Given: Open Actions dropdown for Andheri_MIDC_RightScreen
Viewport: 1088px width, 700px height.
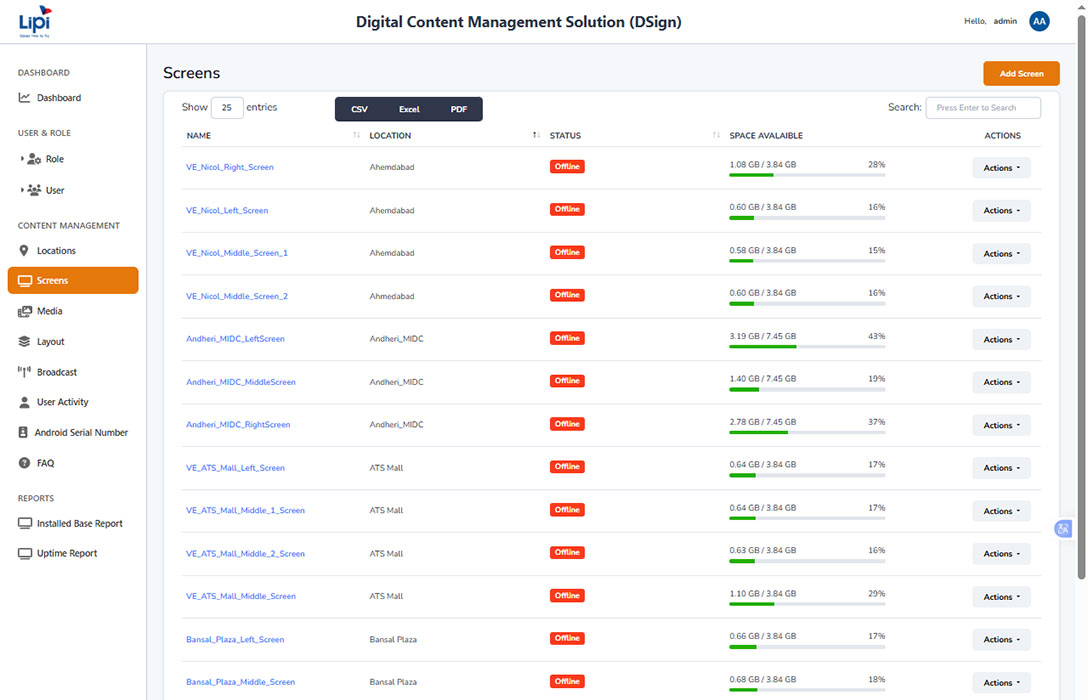Looking at the screenshot, I should click(1001, 425).
